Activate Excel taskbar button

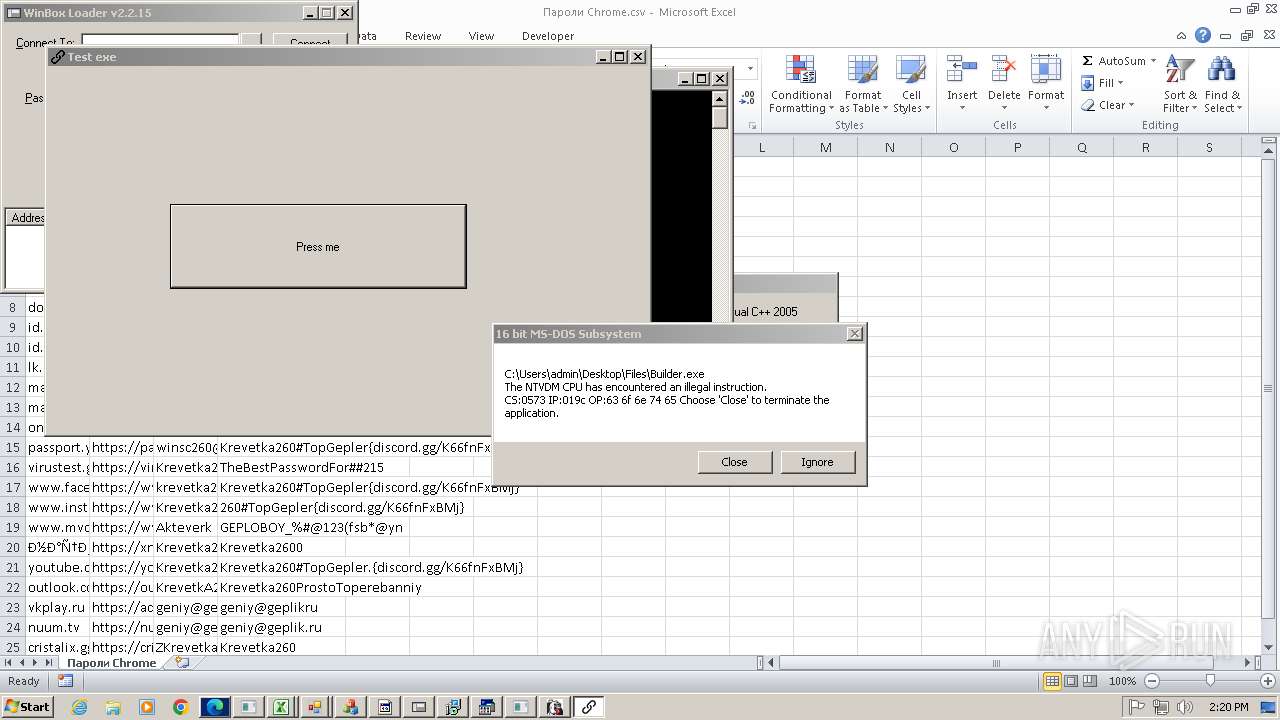coord(282,707)
